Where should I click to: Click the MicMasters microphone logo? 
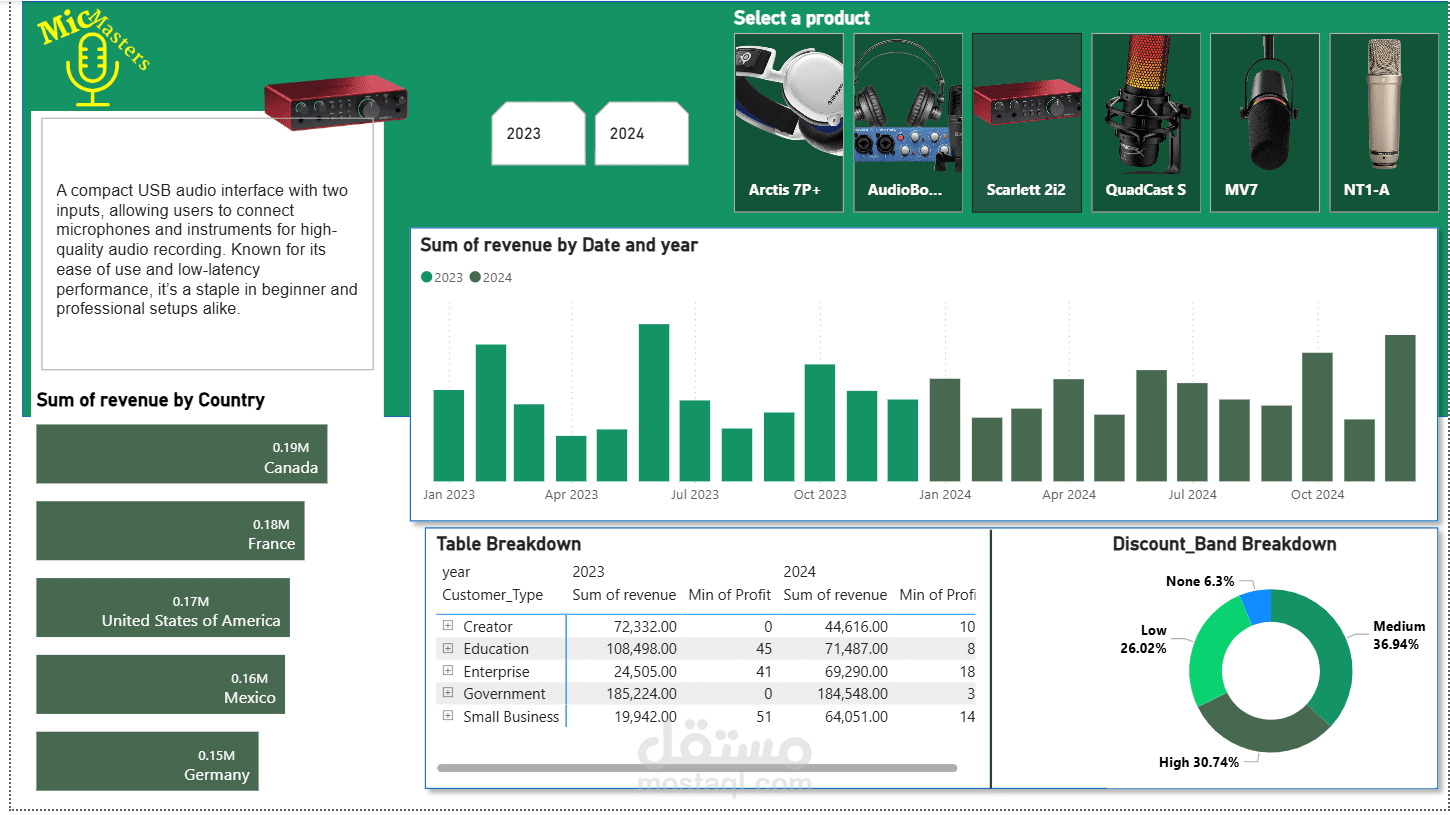[93, 60]
